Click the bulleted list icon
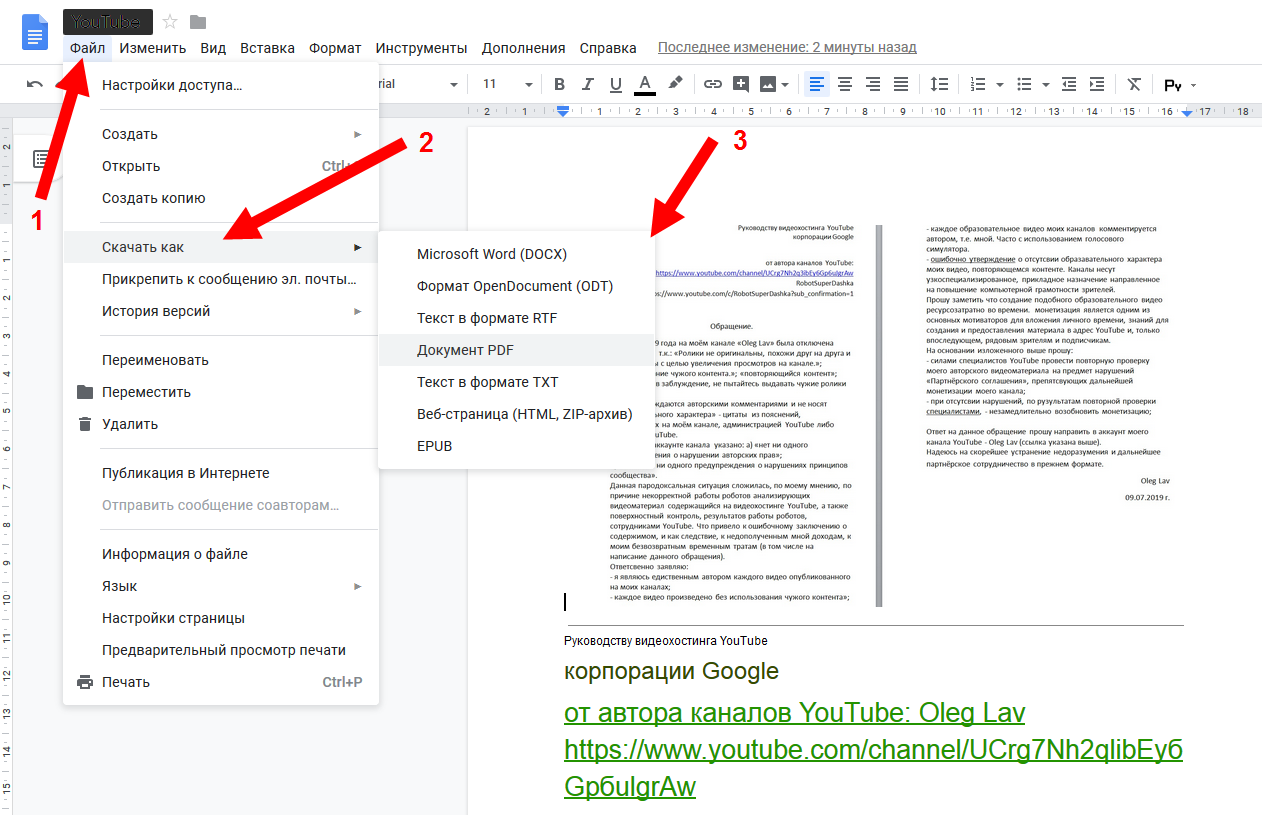 [x=1024, y=84]
